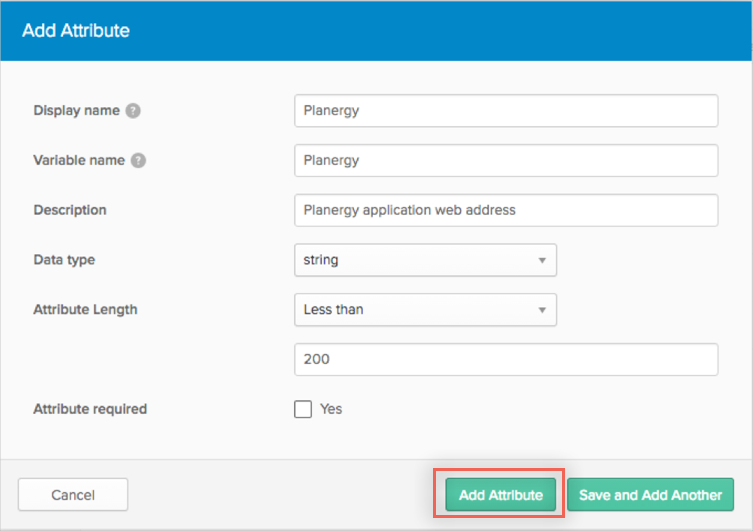The image size is (753, 531).
Task: Click the Display name label text
Action: [76, 111]
